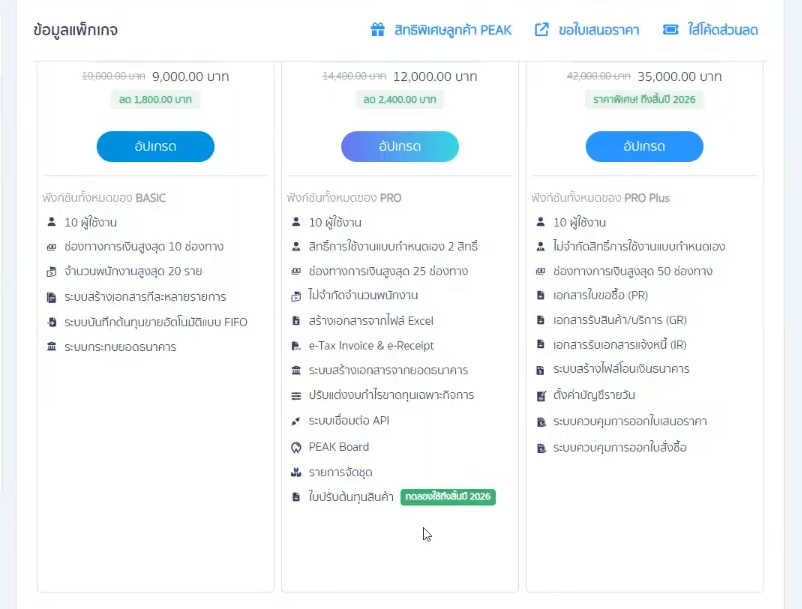Click the document icon beside เอกสารใบขอซื้อ (PR)

click(x=540, y=295)
